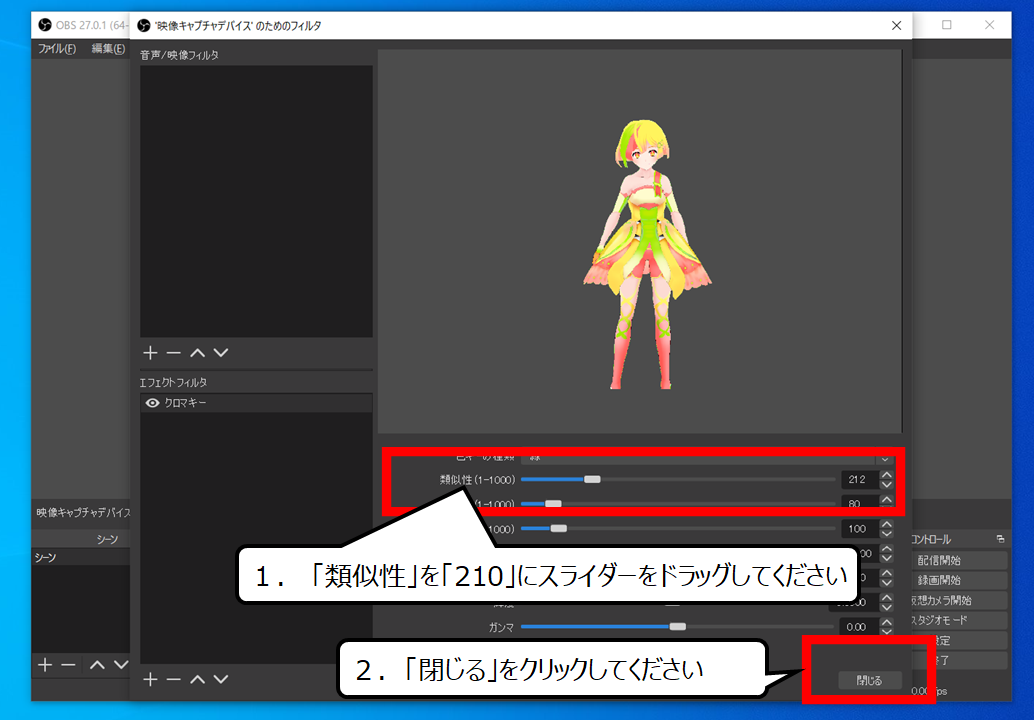Move the scene up in the OBS main window
Viewport: 1034px width, 720px height.
[97, 665]
